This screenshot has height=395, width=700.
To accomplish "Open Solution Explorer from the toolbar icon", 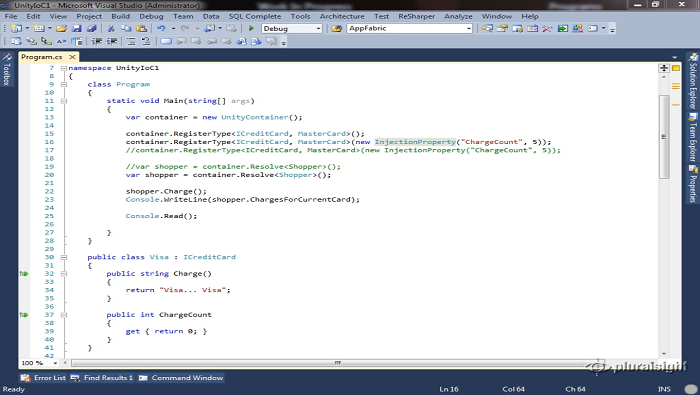I will tap(487, 29).
